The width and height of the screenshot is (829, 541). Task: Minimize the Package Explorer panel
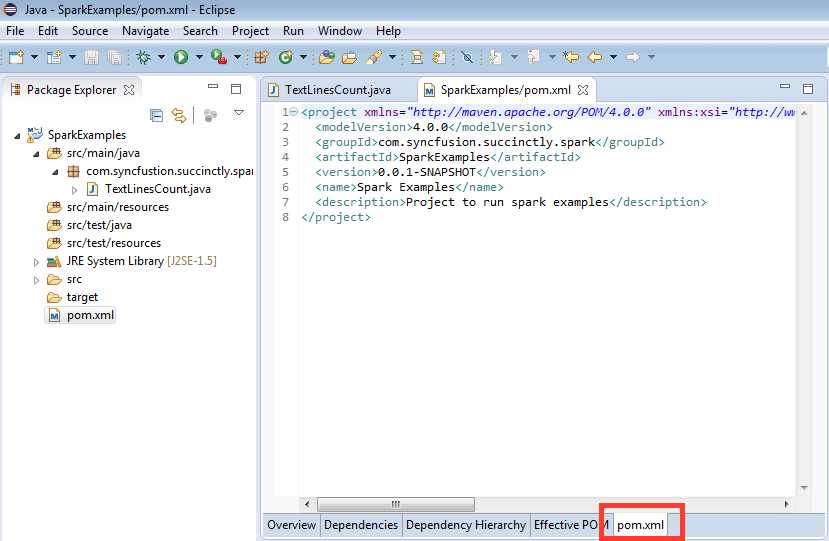[213, 86]
